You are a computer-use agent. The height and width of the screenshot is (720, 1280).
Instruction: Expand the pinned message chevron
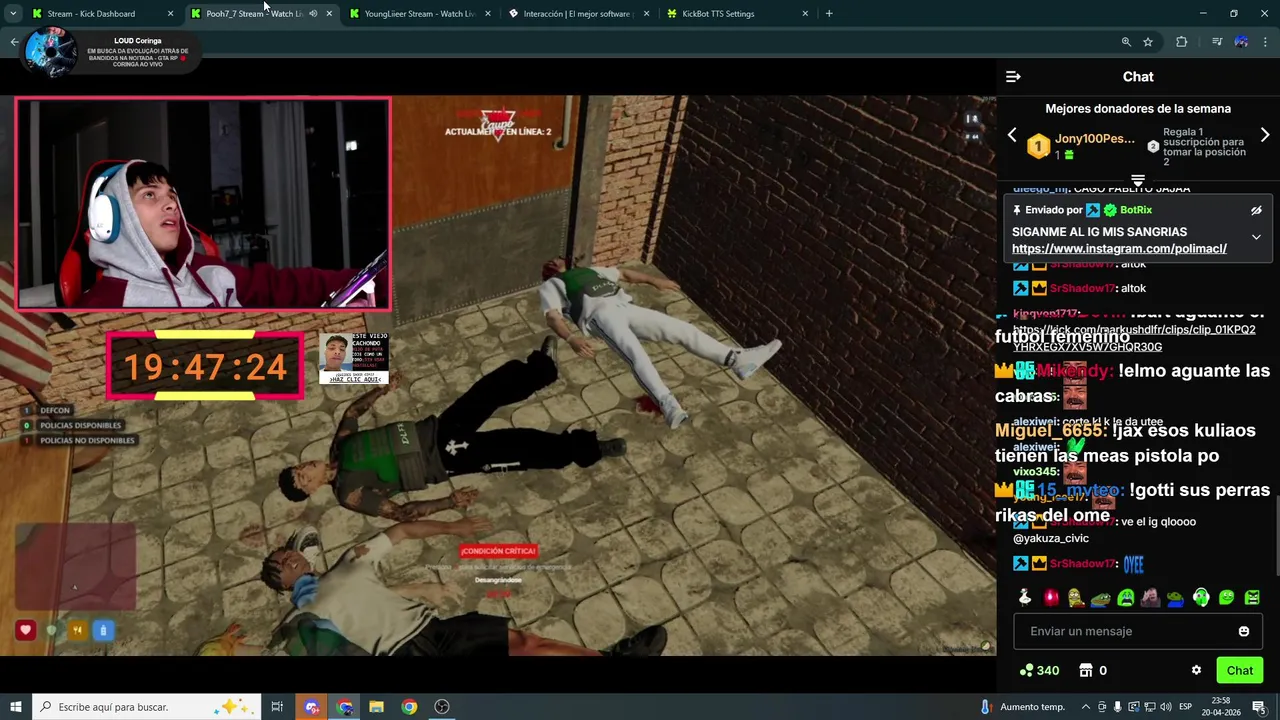pyautogui.click(x=1256, y=237)
